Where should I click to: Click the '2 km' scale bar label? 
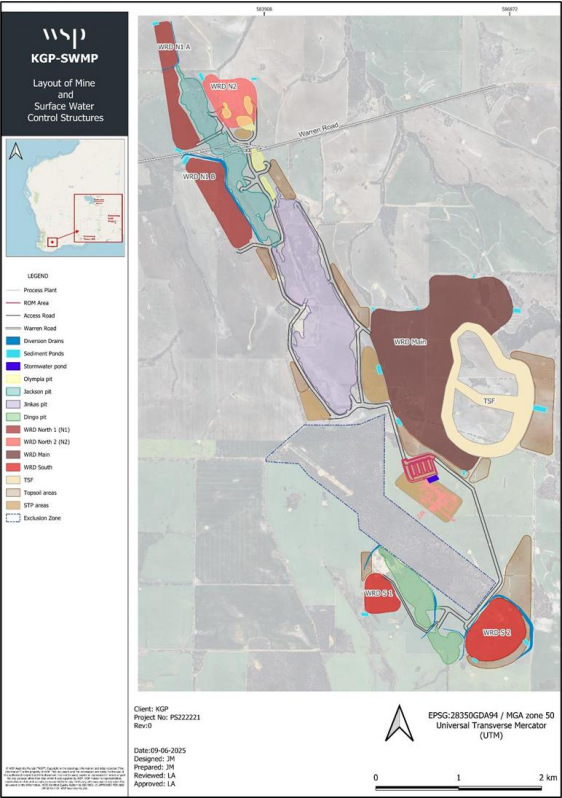click(x=548, y=777)
